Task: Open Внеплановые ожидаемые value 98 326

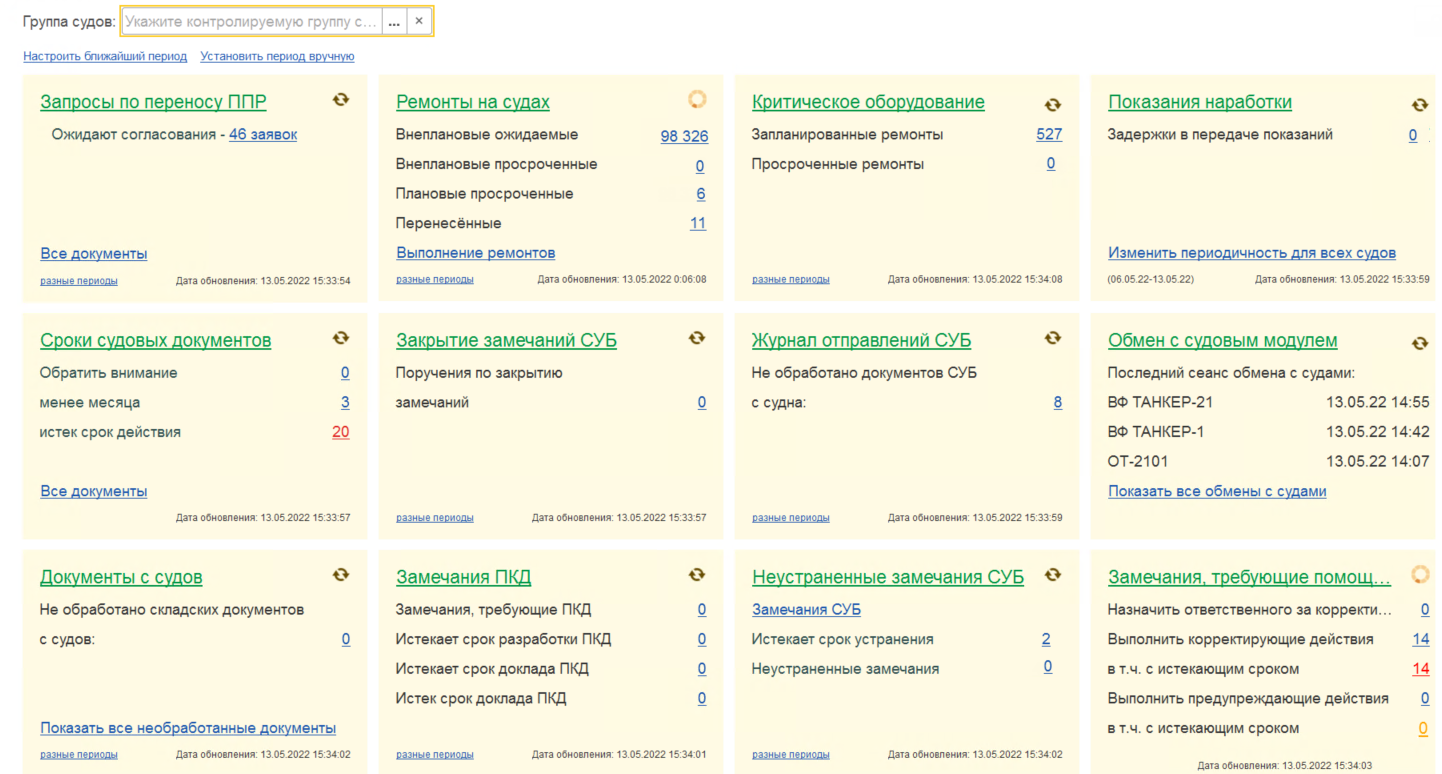Action: pos(684,136)
